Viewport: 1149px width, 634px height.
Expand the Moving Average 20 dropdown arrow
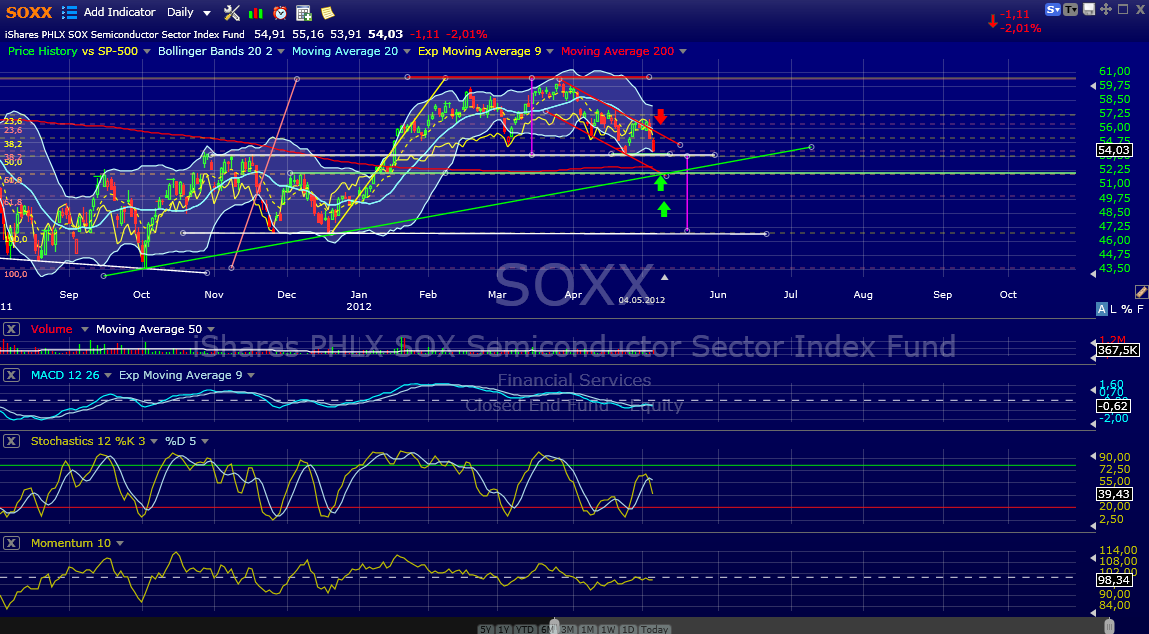pos(407,51)
